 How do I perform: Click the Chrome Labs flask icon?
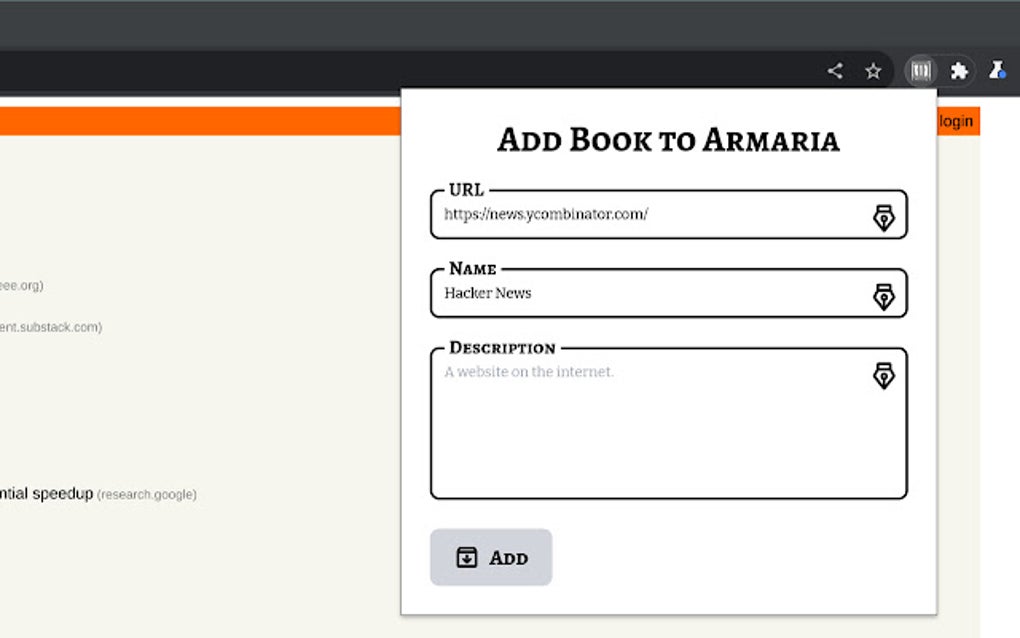click(x=997, y=71)
